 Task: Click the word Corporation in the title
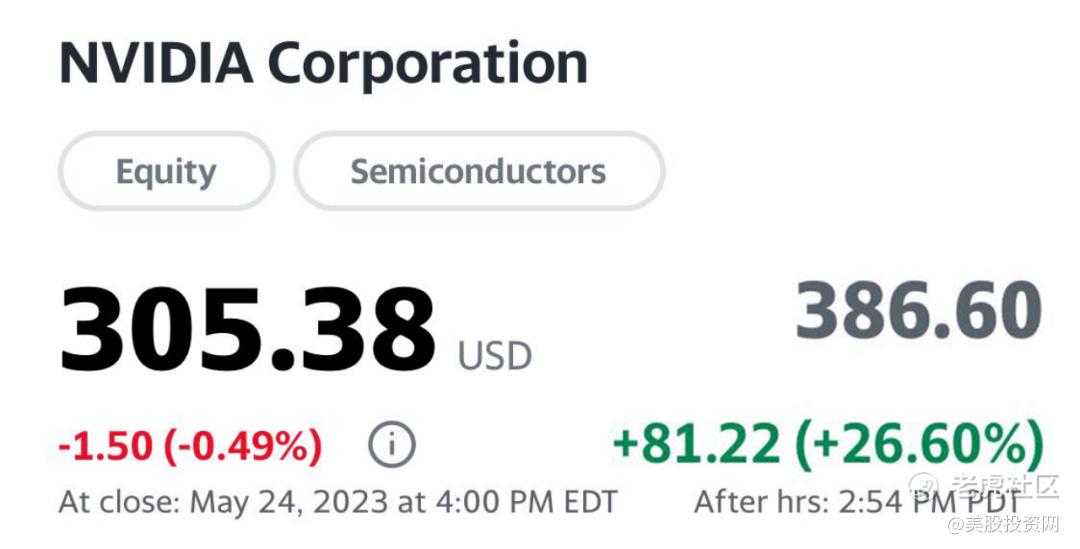tap(427, 63)
